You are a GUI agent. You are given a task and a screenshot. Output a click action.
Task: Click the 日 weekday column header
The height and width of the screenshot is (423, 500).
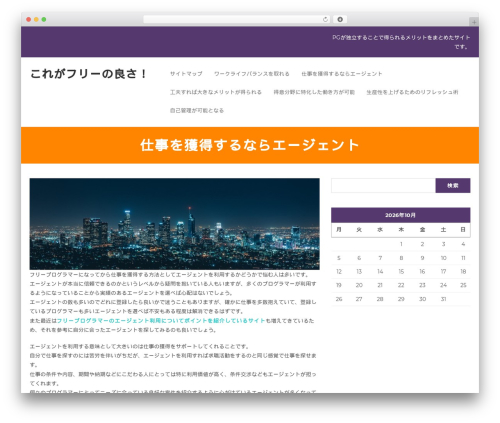pos(463,229)
